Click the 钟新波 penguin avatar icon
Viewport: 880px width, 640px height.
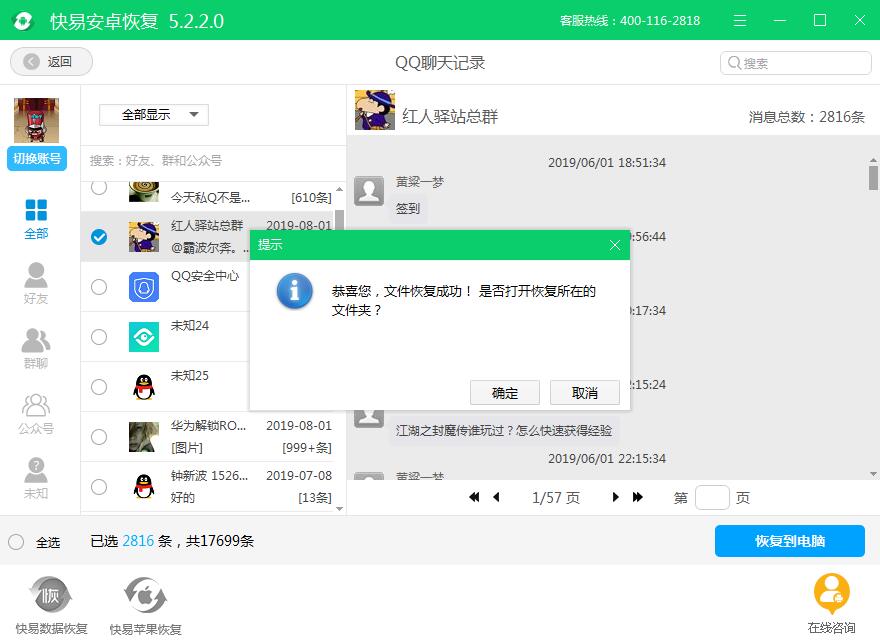[x=144, y=486]
